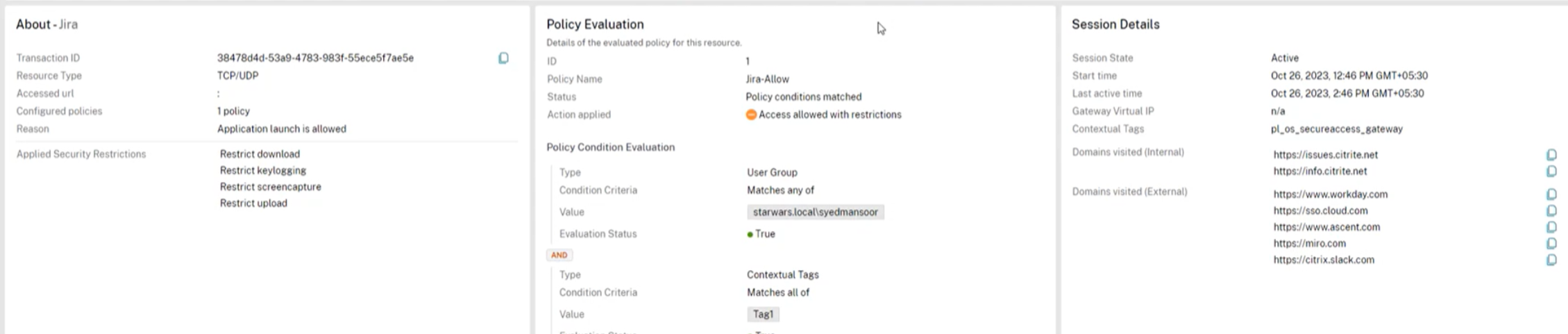The height and width of the screenshot is (334, 1568).
Task: Open the https://issues.citrite.net link
Action: tap(1325, 155)
